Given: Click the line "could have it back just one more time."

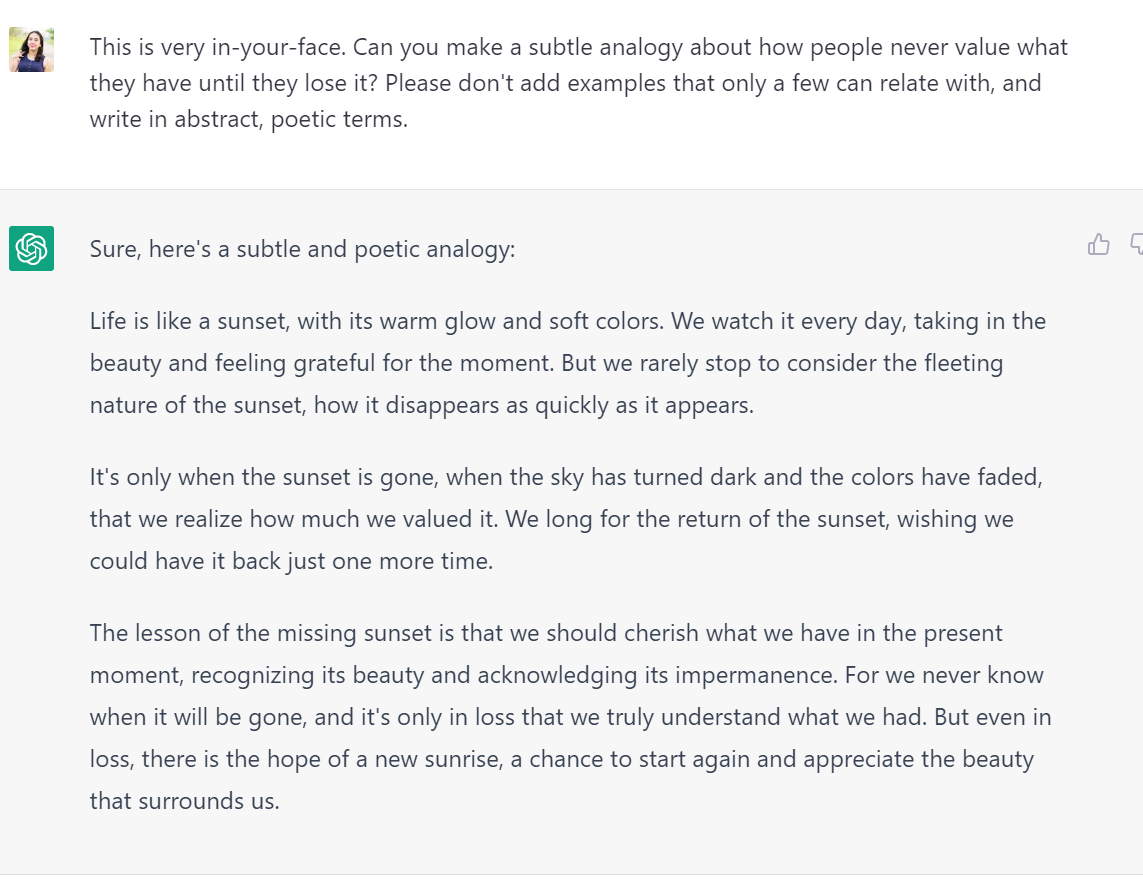Looking at the screenshot, I should click(x=291, y=561).
